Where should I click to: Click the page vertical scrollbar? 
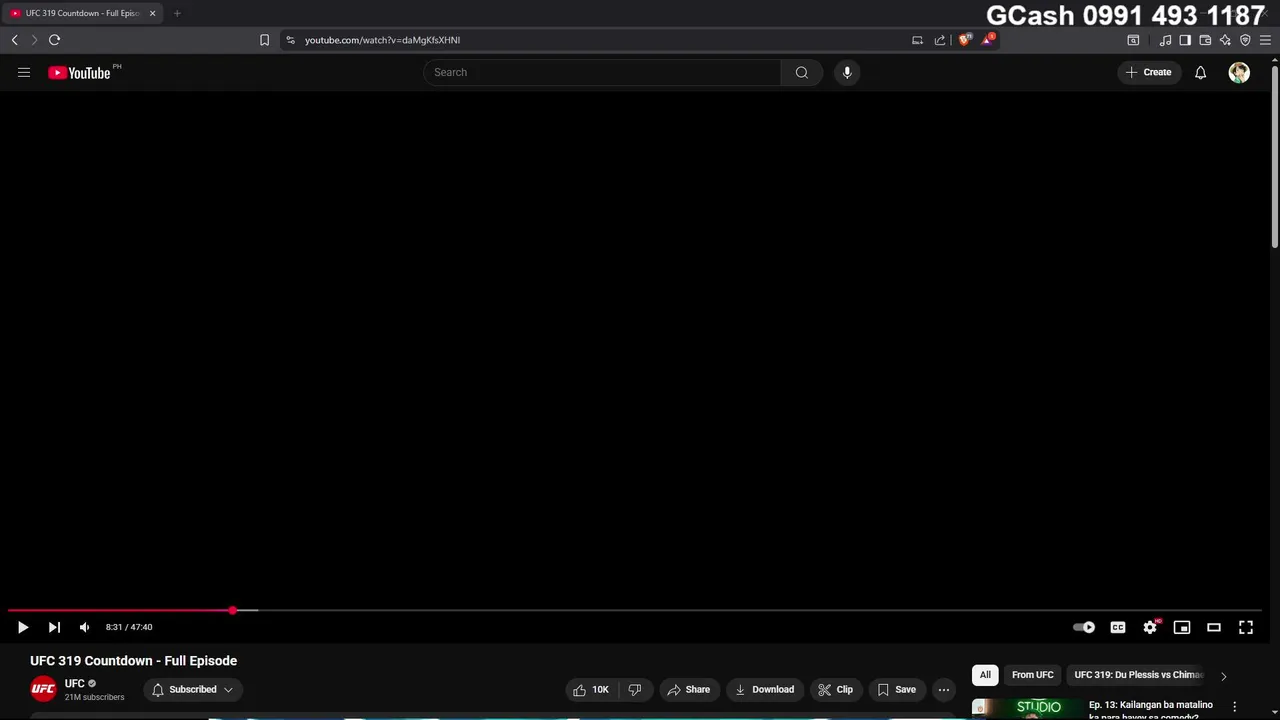click(1275, 155)
